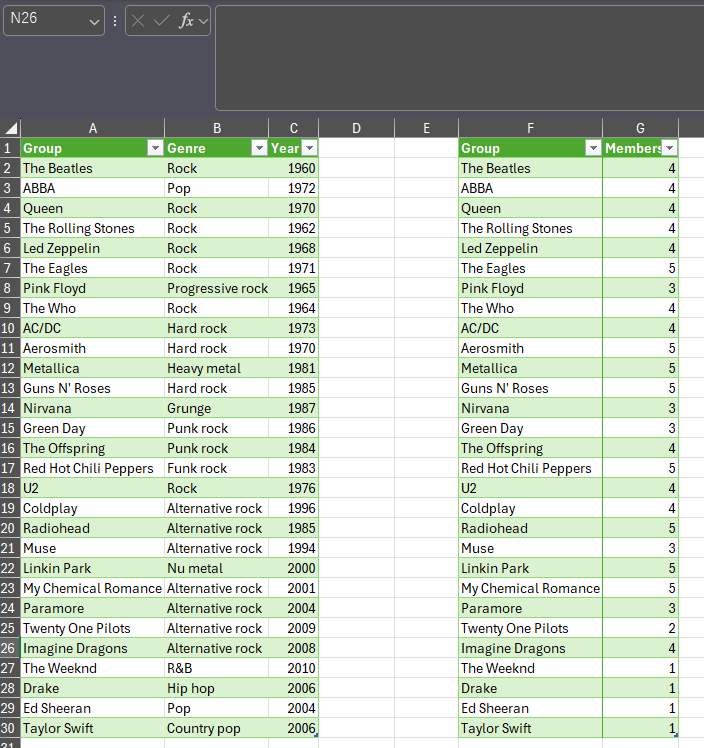
Task: Click the Name Box showing N26
Action: coord(54,21)
